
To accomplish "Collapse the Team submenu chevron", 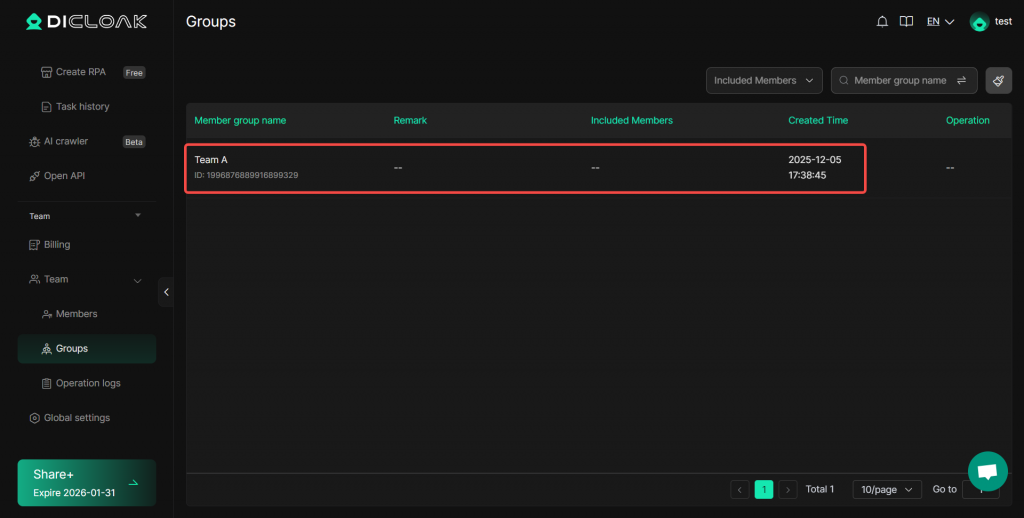I will (138, 280).
